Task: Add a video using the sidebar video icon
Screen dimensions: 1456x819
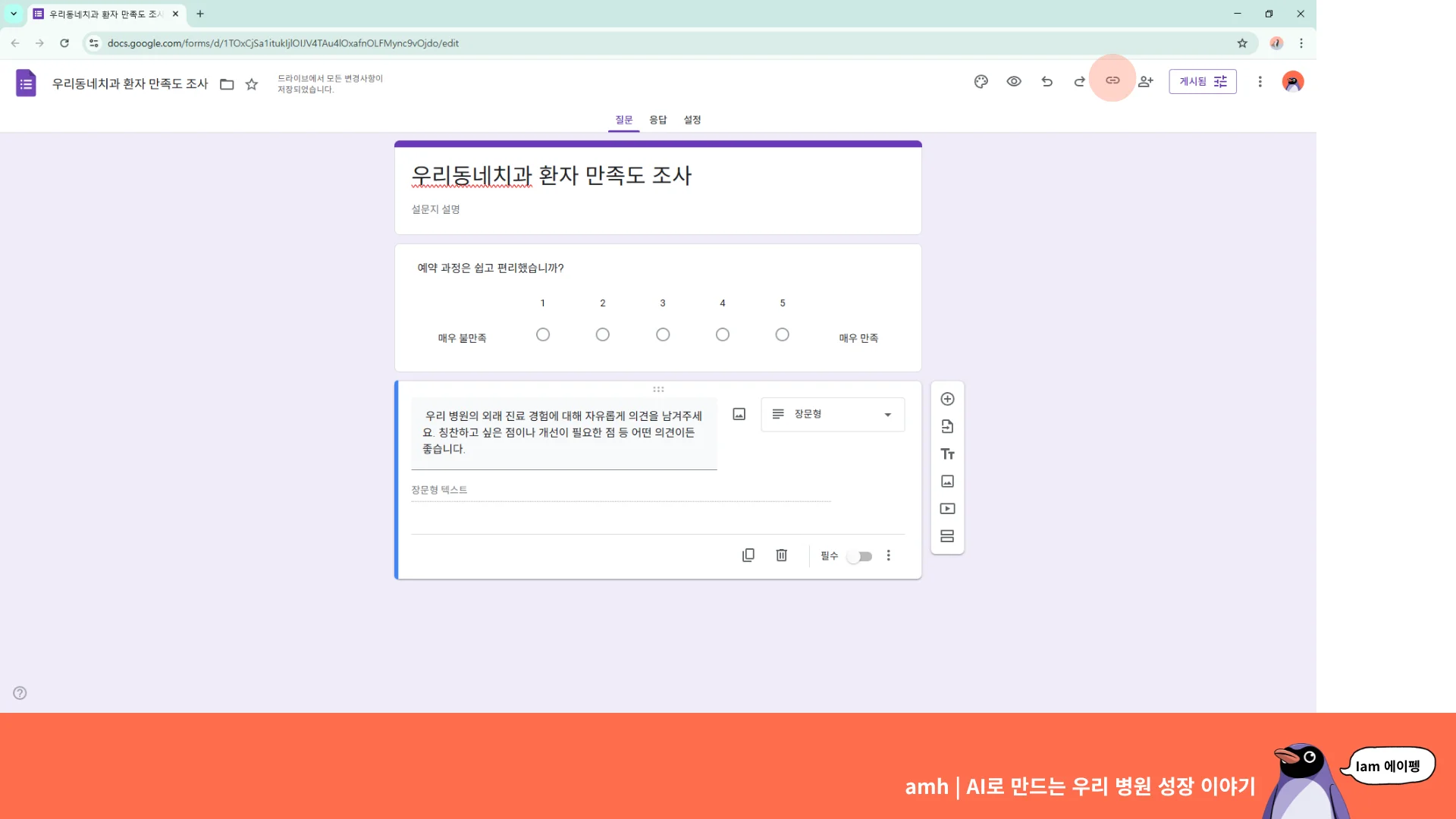Action: coord(947,508)
